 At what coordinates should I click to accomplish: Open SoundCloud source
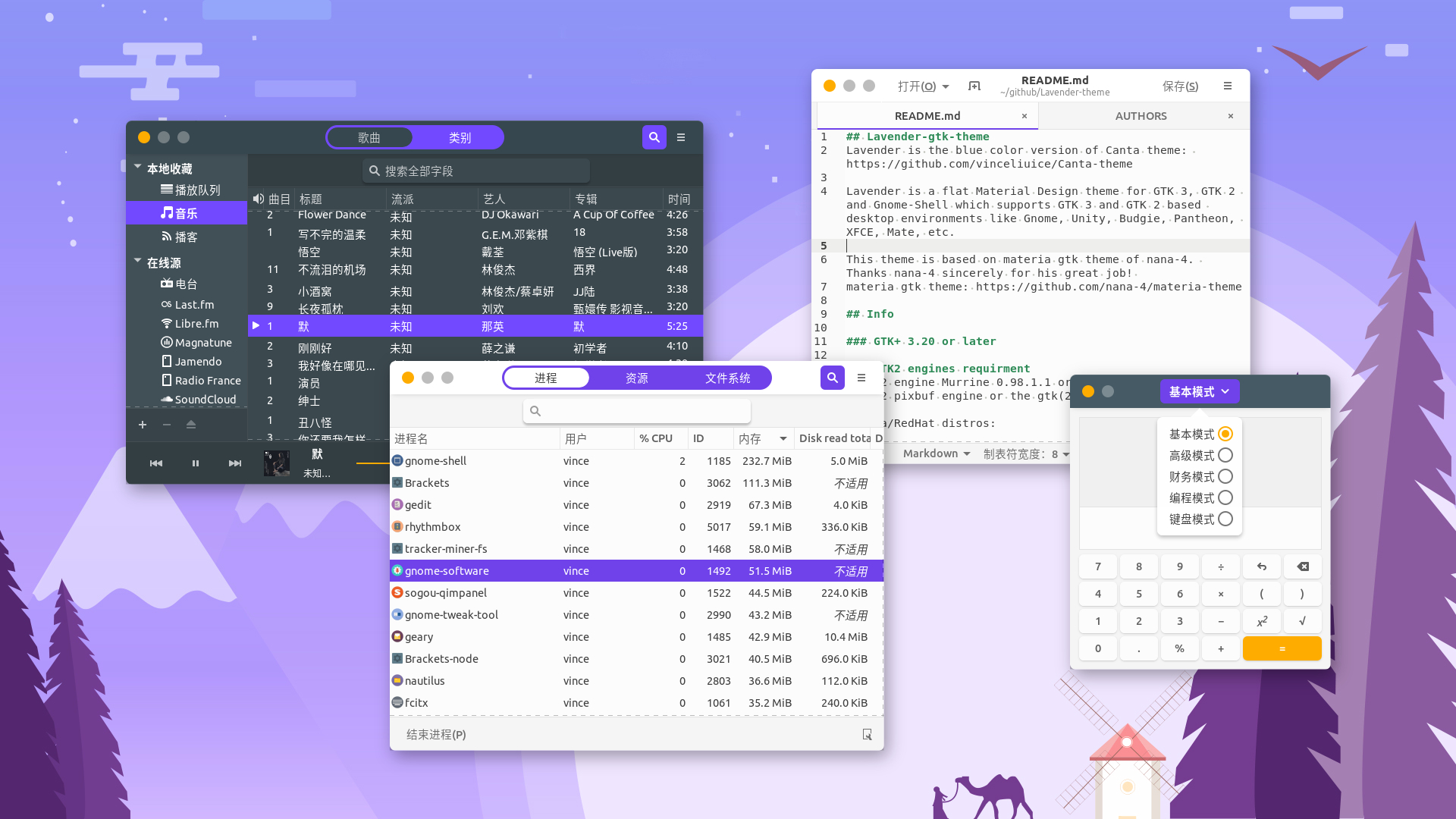[x=187, y=400]
